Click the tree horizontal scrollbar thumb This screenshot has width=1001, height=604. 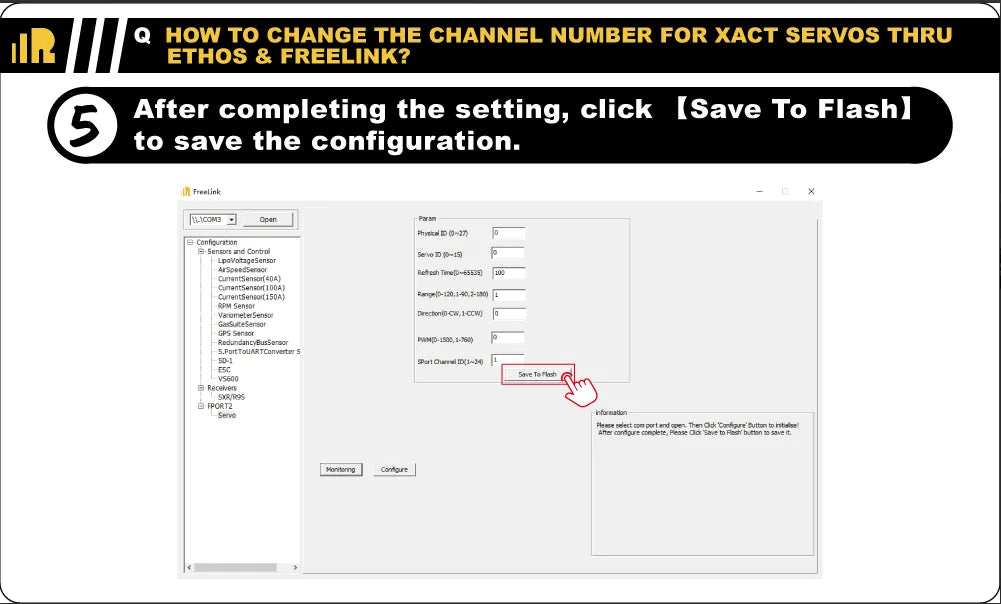[236, 568]
